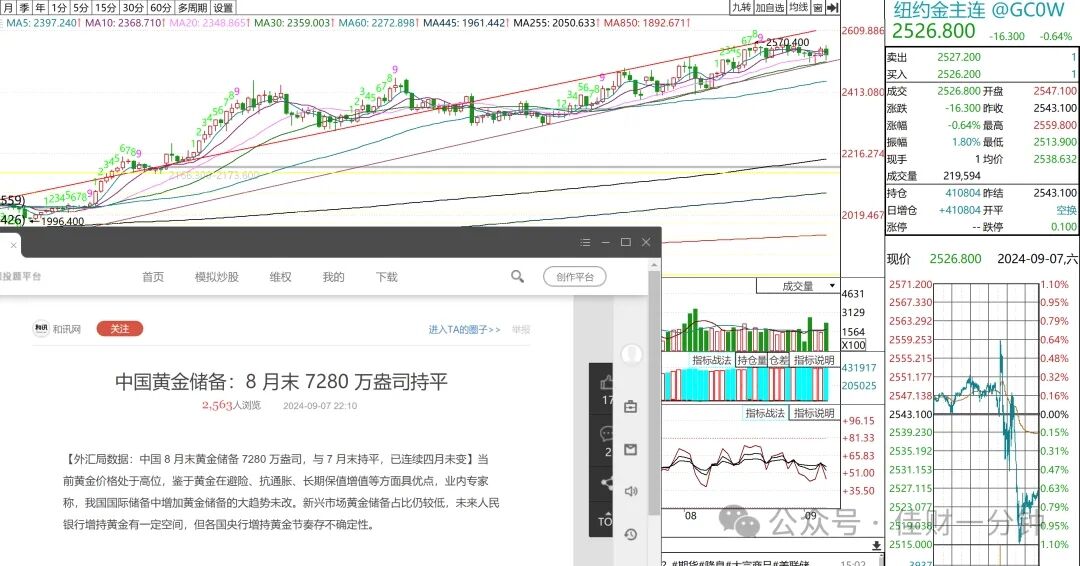The width and height of the screenshot is (1080, 566).
Task: Click the 最低 value 2513.900
Action: [1055, 142]
